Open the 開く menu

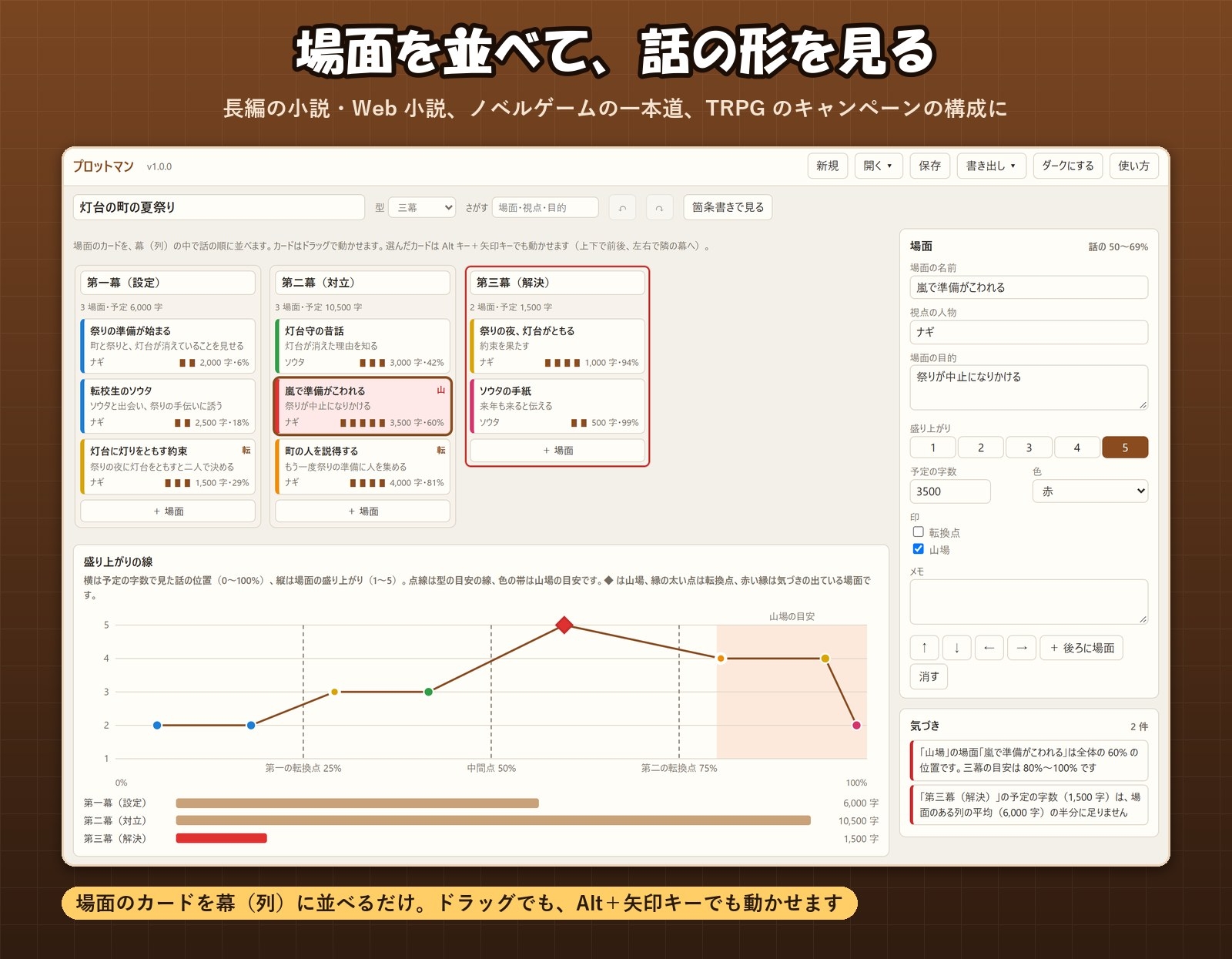pyautogui.click(x=878, y=166)
